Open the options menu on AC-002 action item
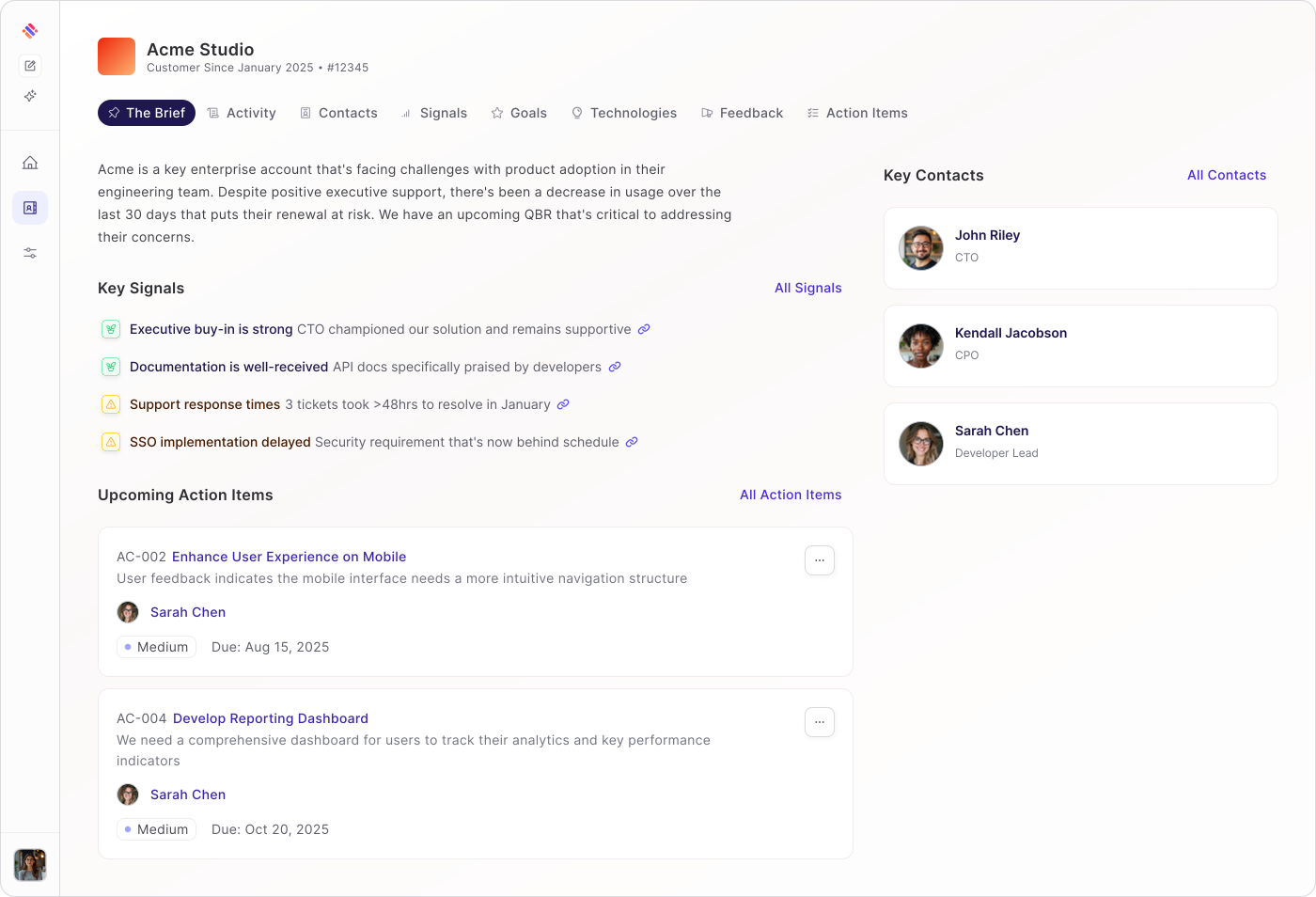The image size is (1316, 897). click(x=819, y=560)
